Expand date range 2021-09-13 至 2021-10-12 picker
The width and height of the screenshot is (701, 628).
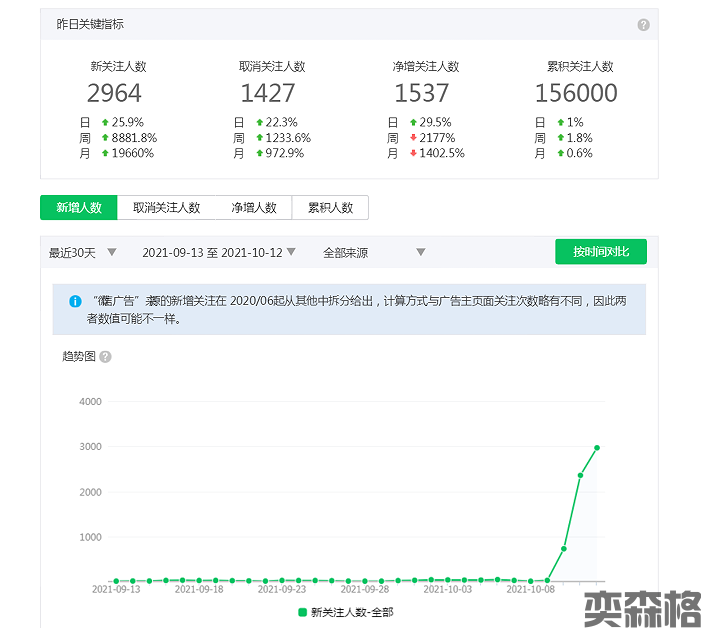[x=219, y=253]
